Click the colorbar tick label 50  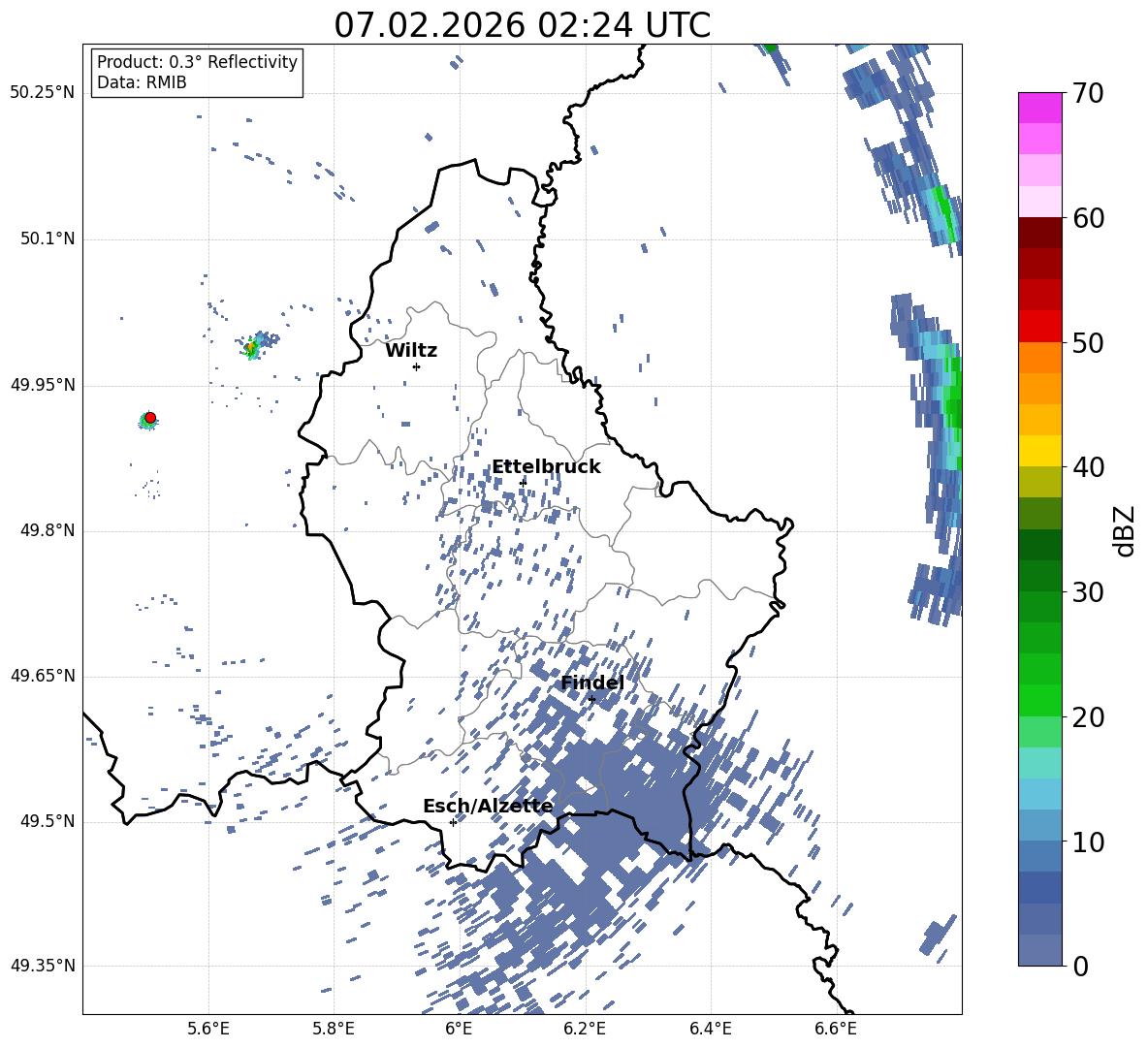1088,342
